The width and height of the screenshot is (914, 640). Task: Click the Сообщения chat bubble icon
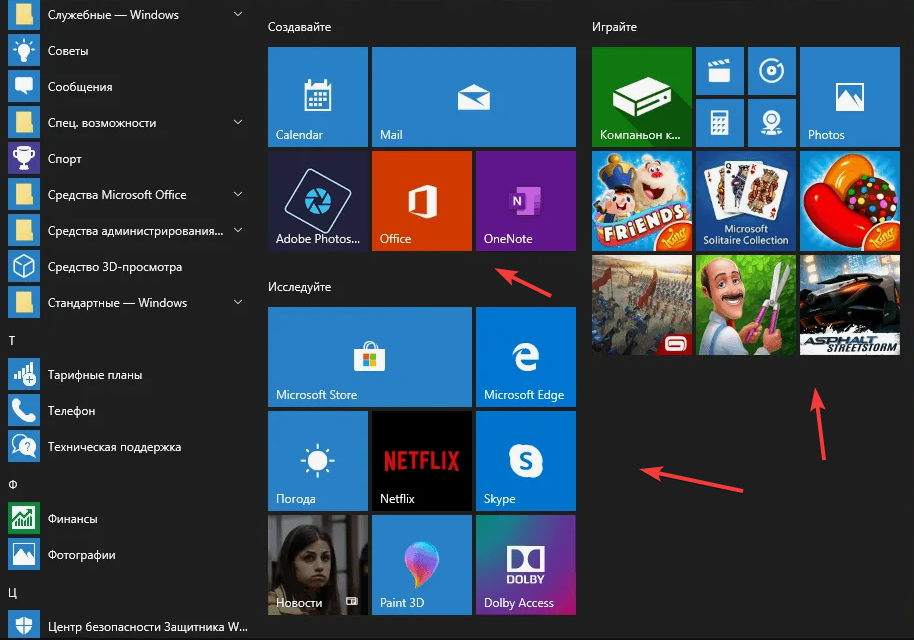coord(24,87)
